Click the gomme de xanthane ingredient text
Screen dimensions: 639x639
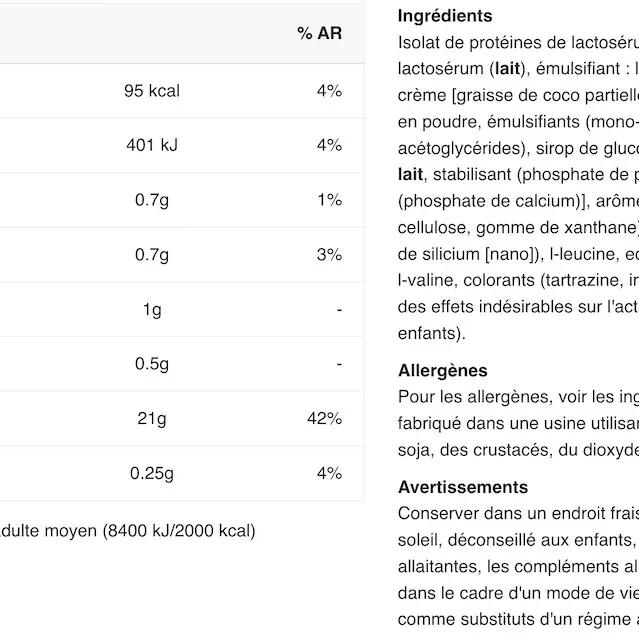pyautogui.click(x=556, y=228)
